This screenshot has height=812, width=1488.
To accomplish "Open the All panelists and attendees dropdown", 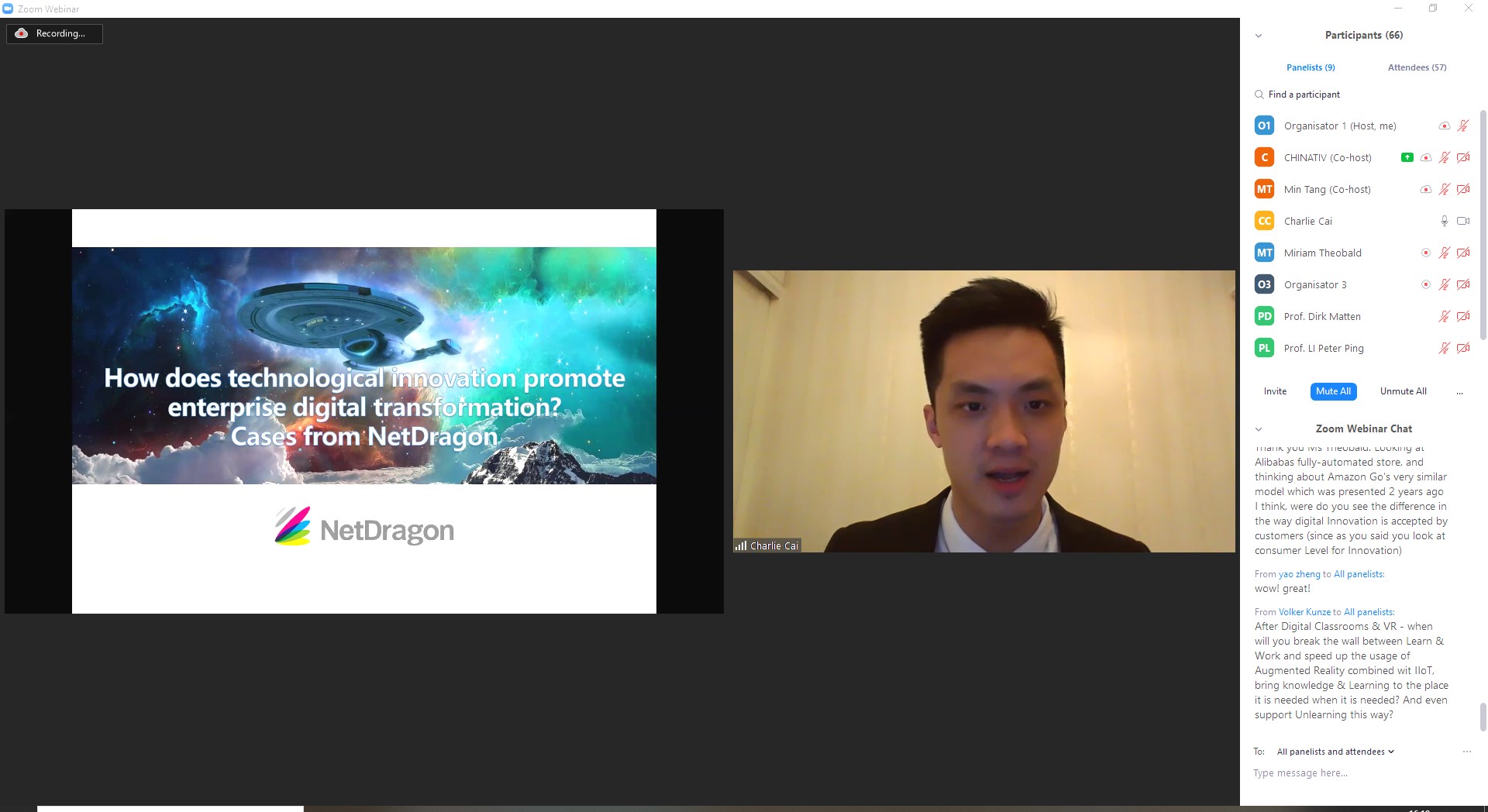I will tap(1335, 752).
